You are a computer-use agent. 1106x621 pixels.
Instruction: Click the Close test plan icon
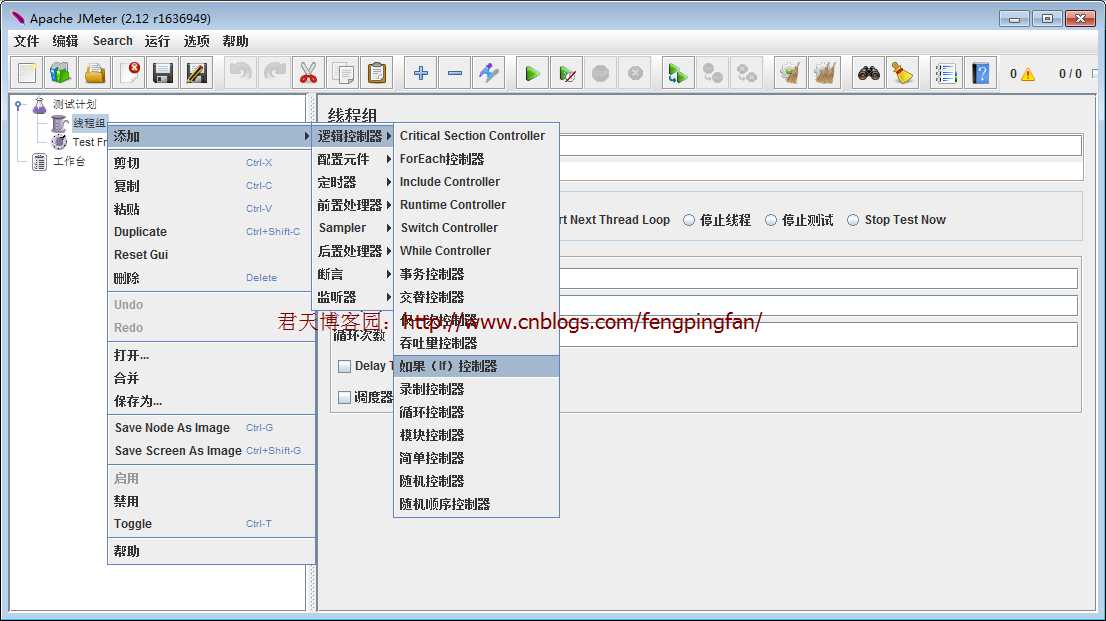click(x=129, y=73)
